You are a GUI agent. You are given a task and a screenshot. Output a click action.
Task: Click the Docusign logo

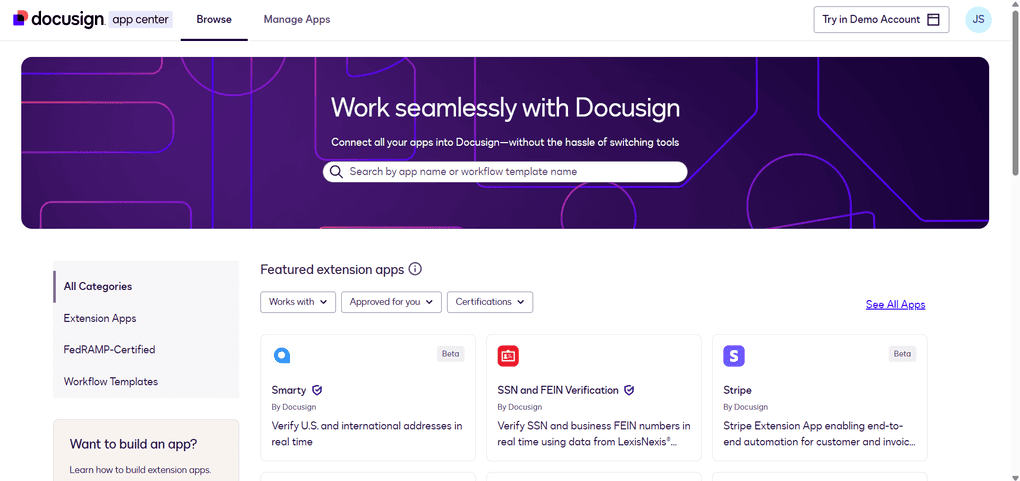[x=58, y=19]
